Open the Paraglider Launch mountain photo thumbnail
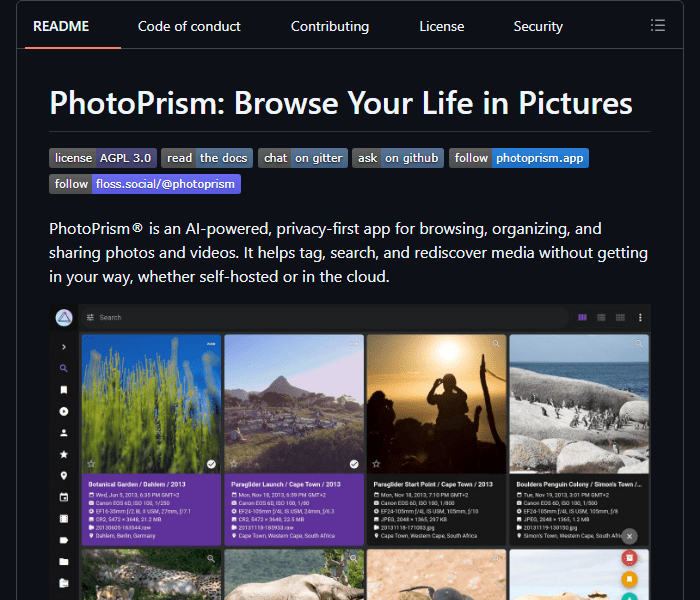700x600 pixels. (x=294, y=404)
